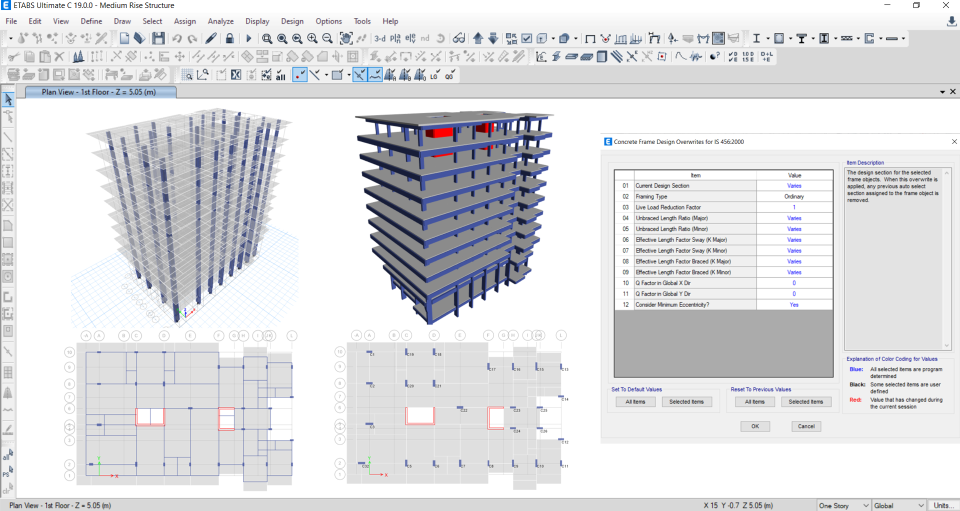Select Consider Minimum Eccentricity value Yes
Viewport: 960px width, 511px height.
click(794, 304)
